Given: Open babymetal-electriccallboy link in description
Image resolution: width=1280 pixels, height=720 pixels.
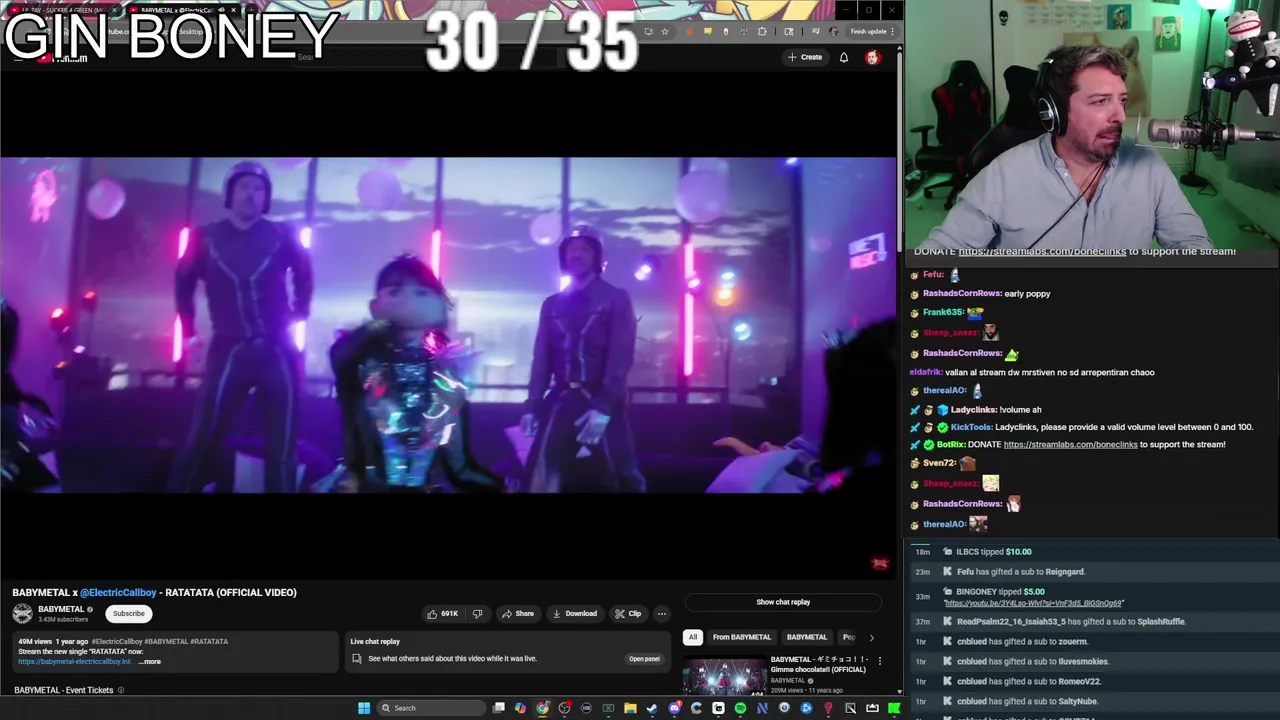Looking at the screenshot, I should tap(74, 661).
